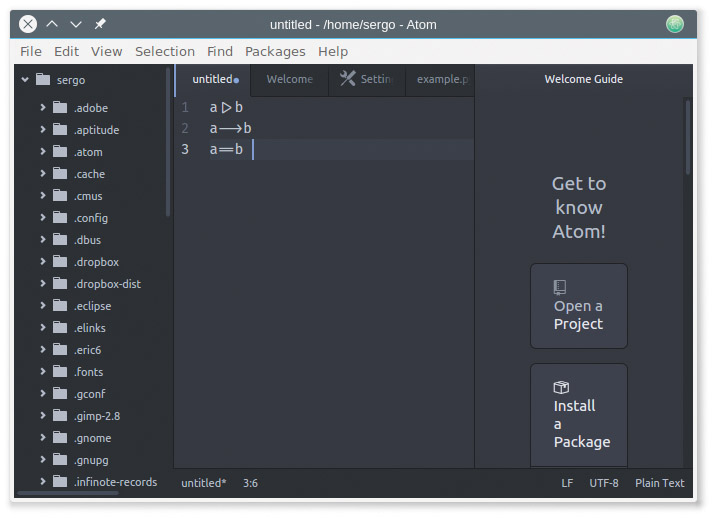The height and width of the screenshot is (518, 713).
Task: Click cursor position 3:6 in status bar
Action: [x=250, y=483]
